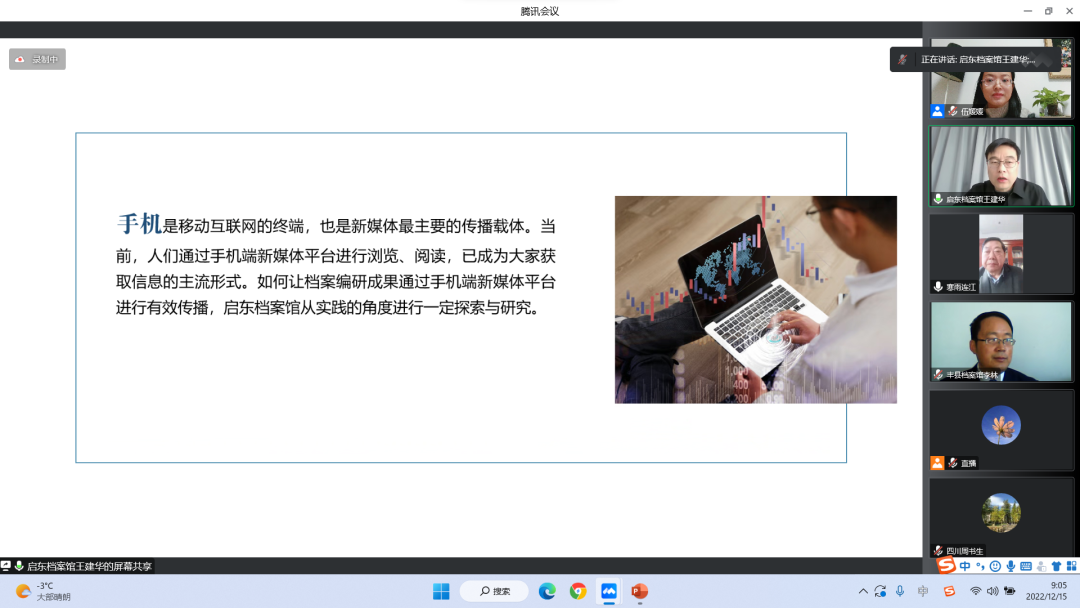
Task: Open volume speaker tray icon
Action: pyautogui.click(x=993, y=591)
